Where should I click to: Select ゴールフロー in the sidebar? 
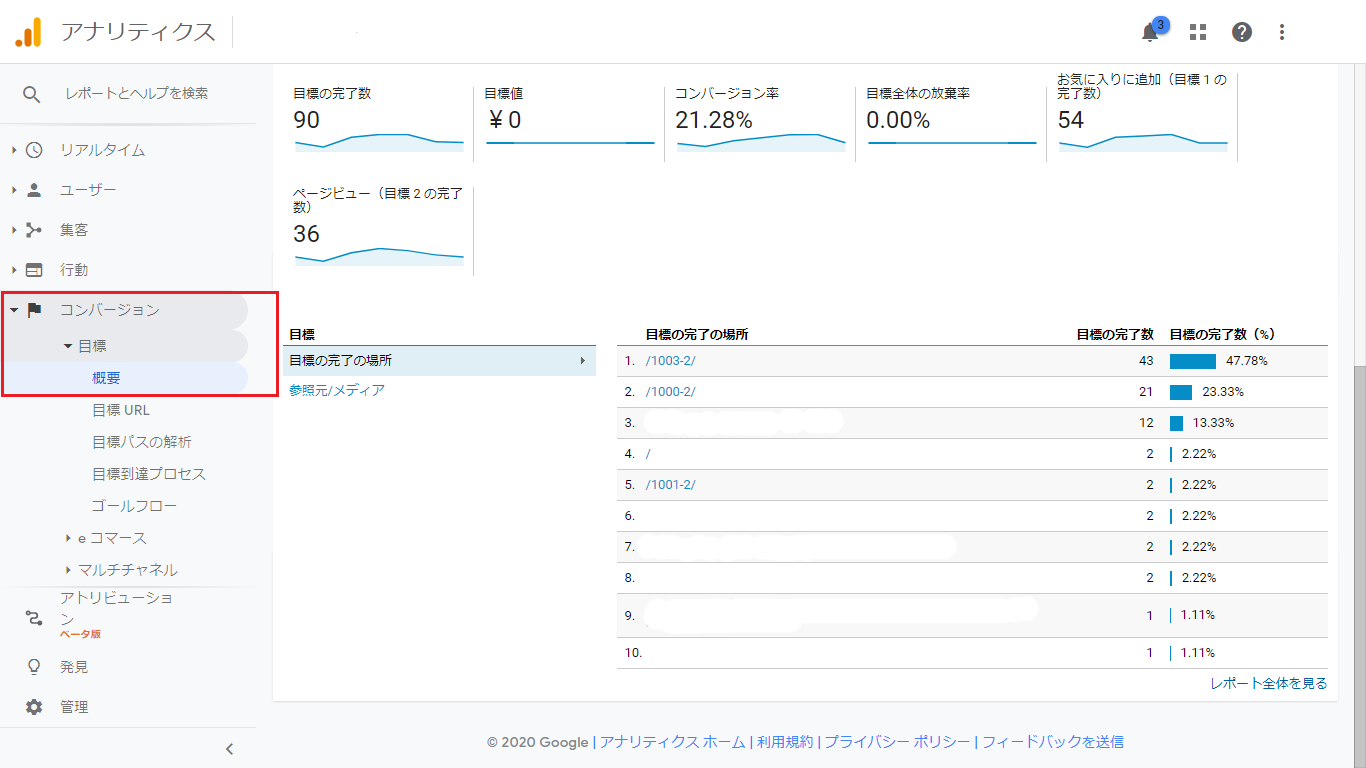click(x=134, y=506)
